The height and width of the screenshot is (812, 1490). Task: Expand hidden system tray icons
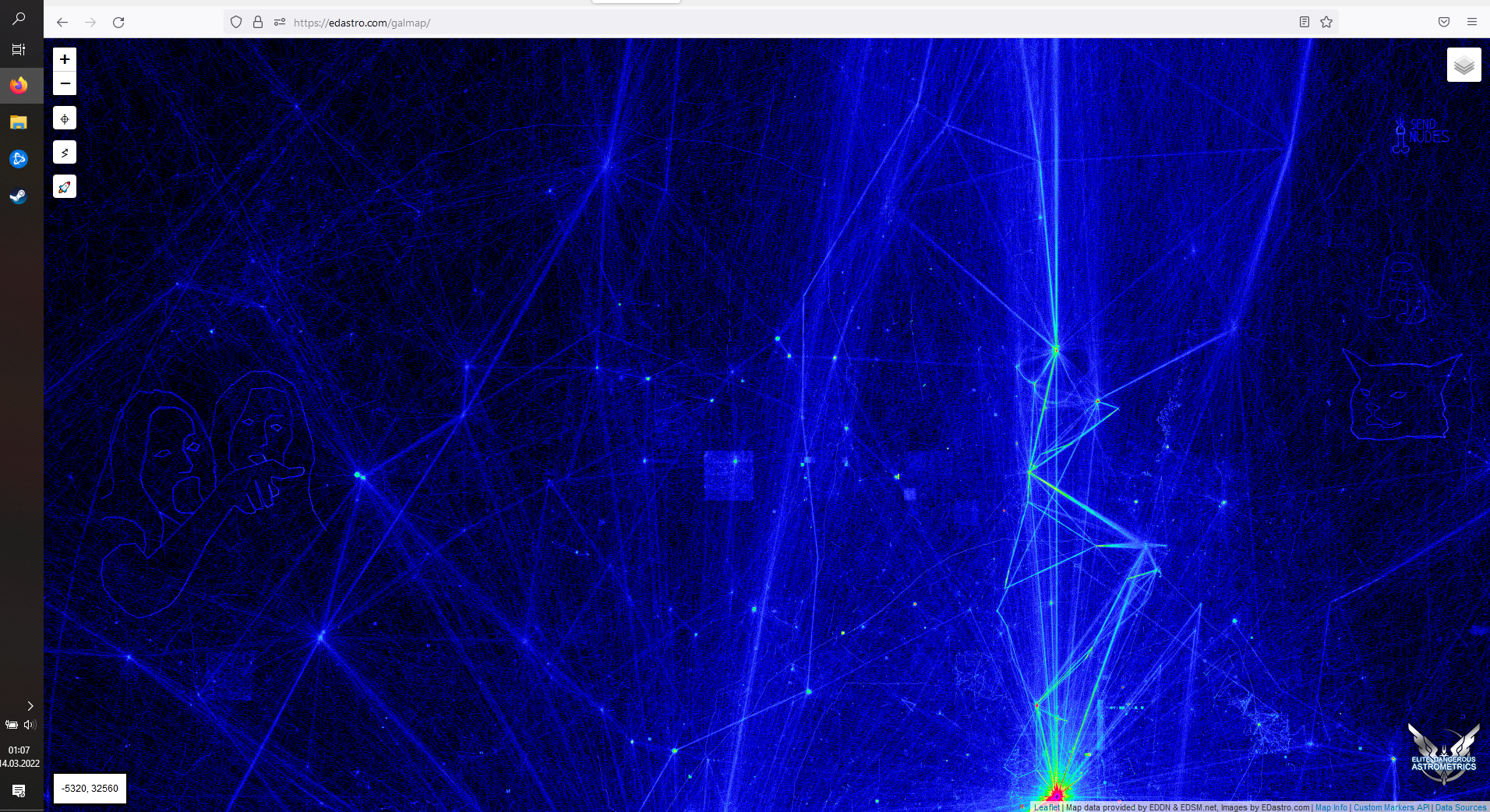(x=30, y=706)
